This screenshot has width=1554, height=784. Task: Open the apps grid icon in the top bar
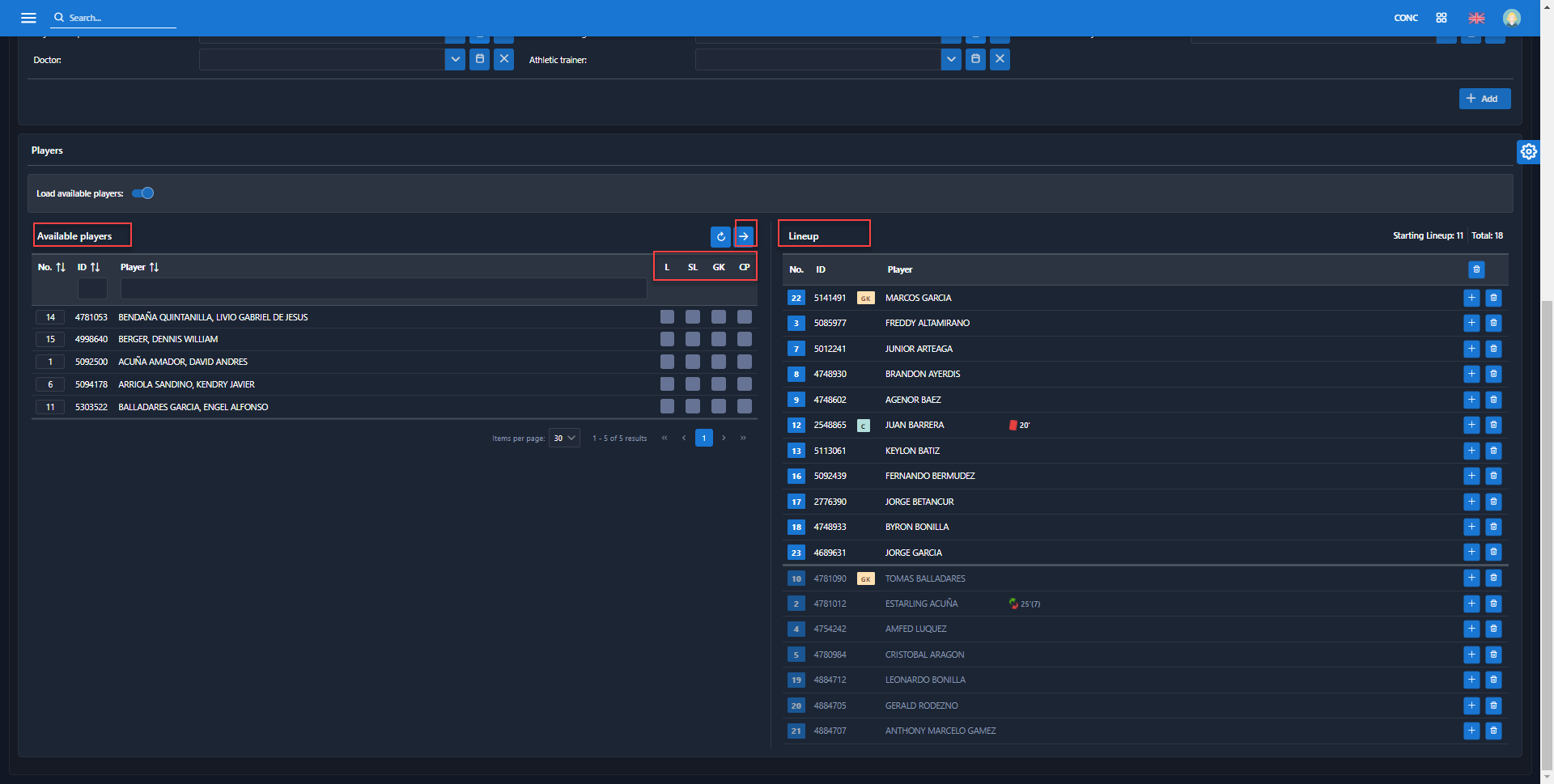(1441, 18)
